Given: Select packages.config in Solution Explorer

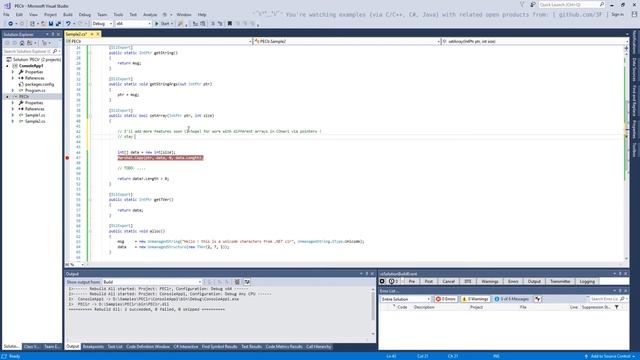Looking at the screenshot, I should tap(39, 84).
